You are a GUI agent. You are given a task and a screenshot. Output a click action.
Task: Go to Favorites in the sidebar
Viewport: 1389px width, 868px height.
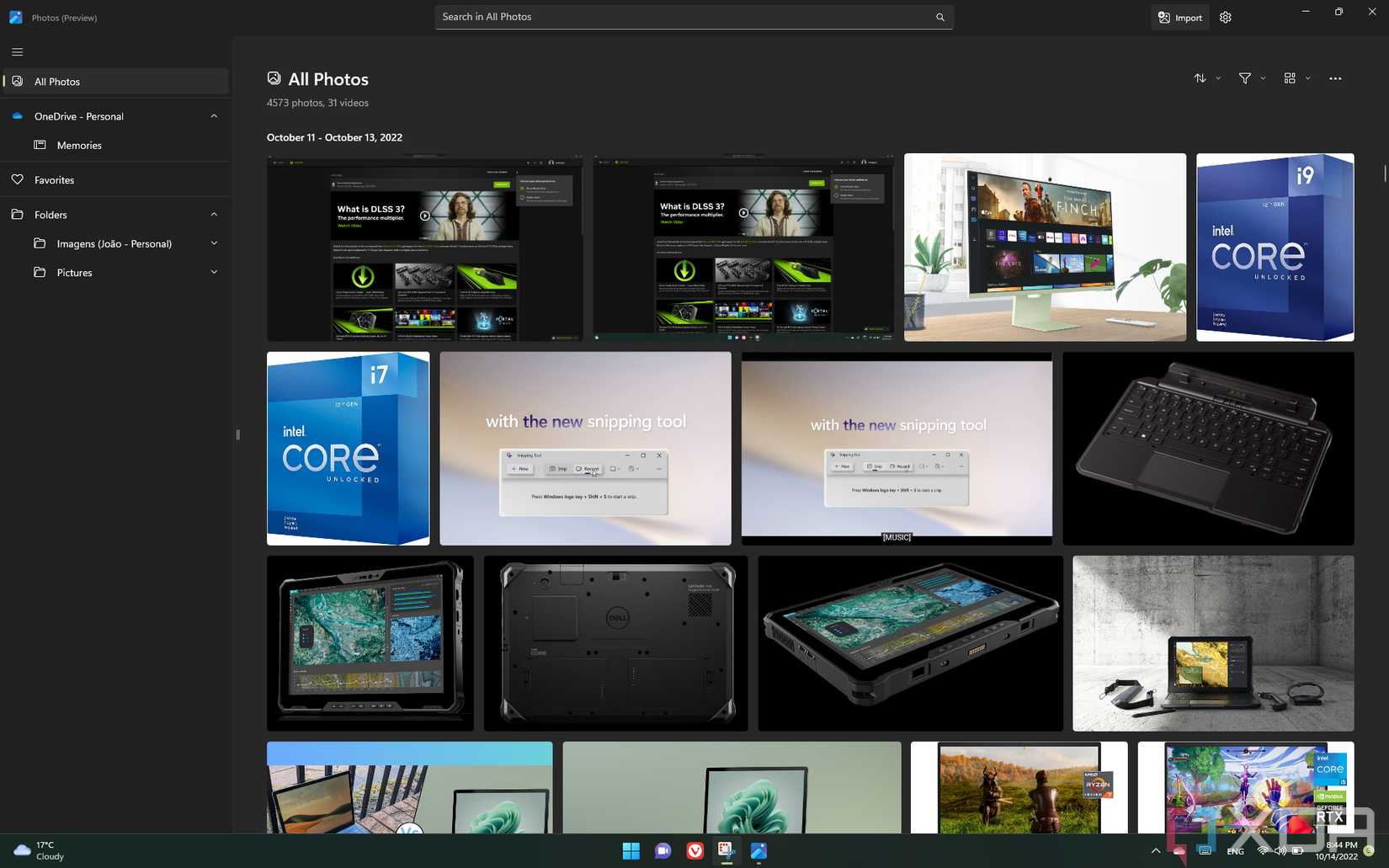coord(53,179)
